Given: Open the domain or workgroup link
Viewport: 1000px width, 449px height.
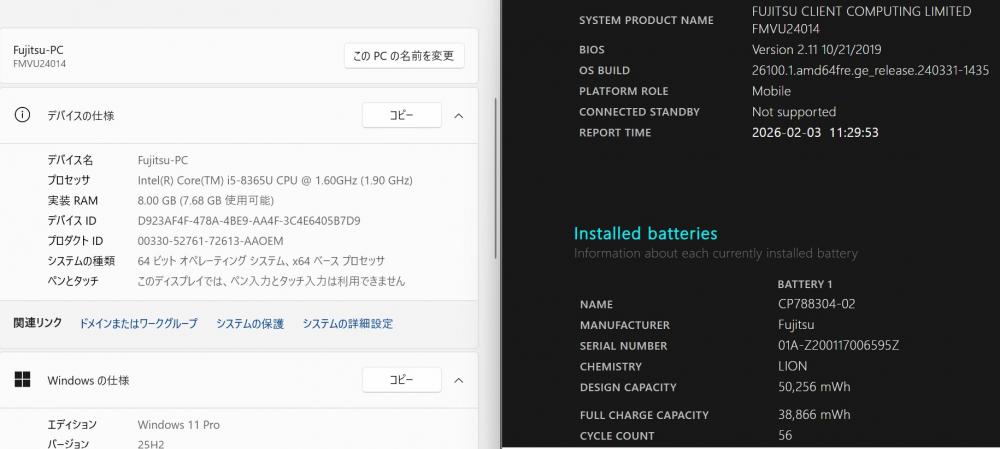Looking at the screenshot, I should point(138,323).
